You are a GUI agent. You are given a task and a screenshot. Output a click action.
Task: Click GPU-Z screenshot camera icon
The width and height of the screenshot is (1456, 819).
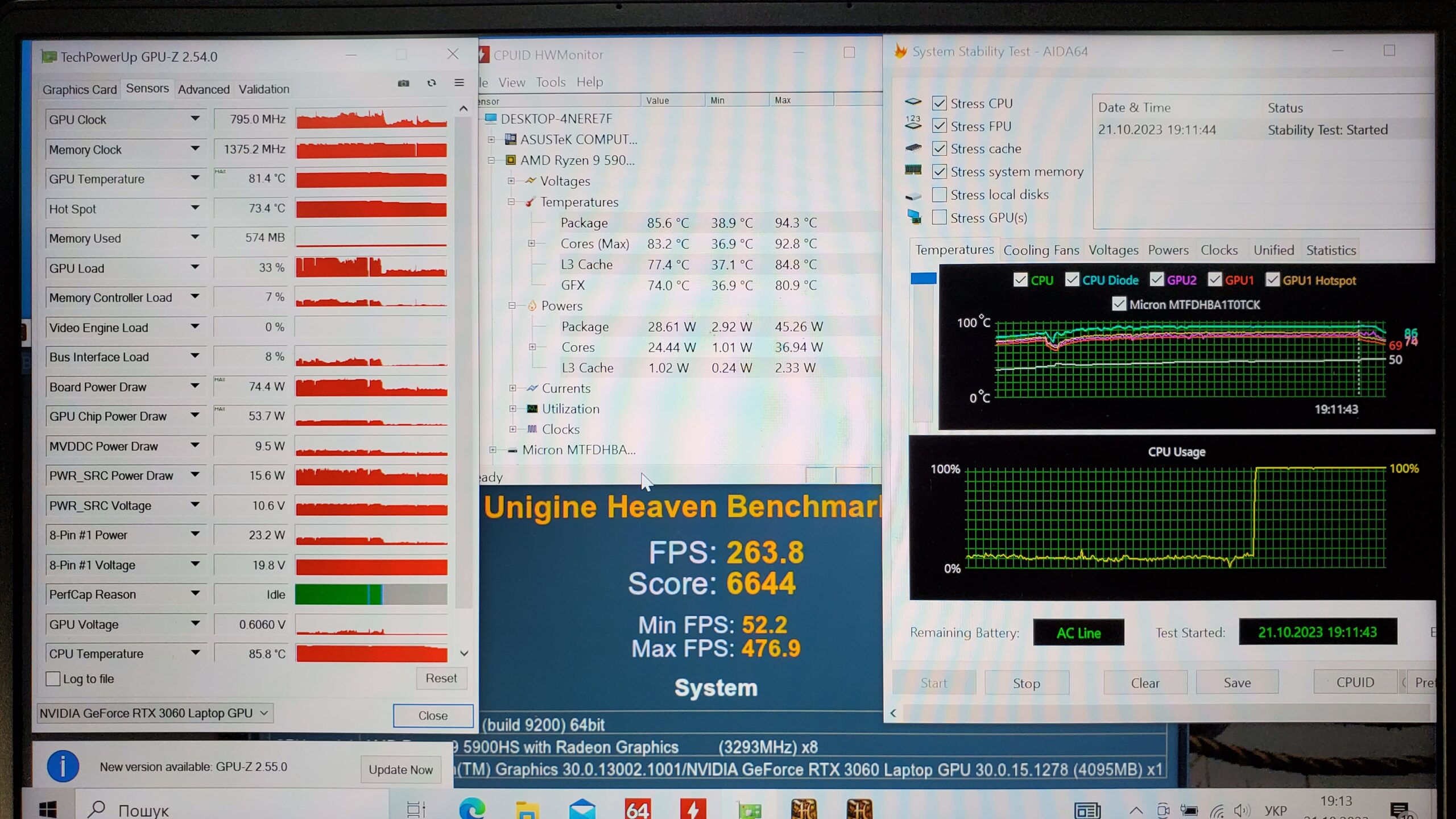tap(403, 83)
